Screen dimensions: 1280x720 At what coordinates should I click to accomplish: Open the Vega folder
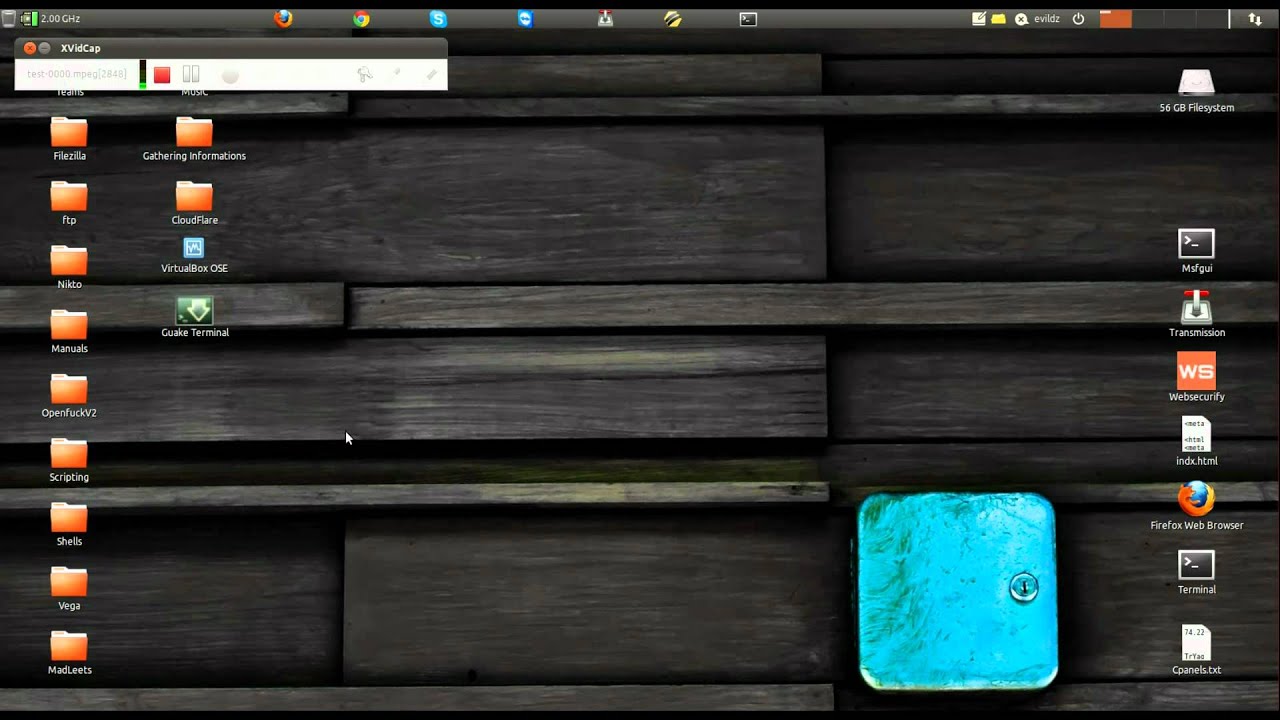(x=69, y=588)
